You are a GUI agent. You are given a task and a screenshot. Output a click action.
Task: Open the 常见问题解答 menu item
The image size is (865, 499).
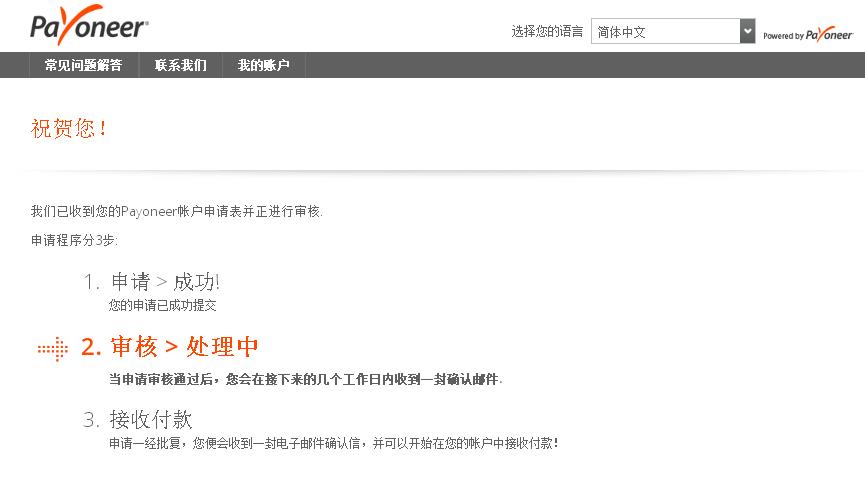pos(83,65)
